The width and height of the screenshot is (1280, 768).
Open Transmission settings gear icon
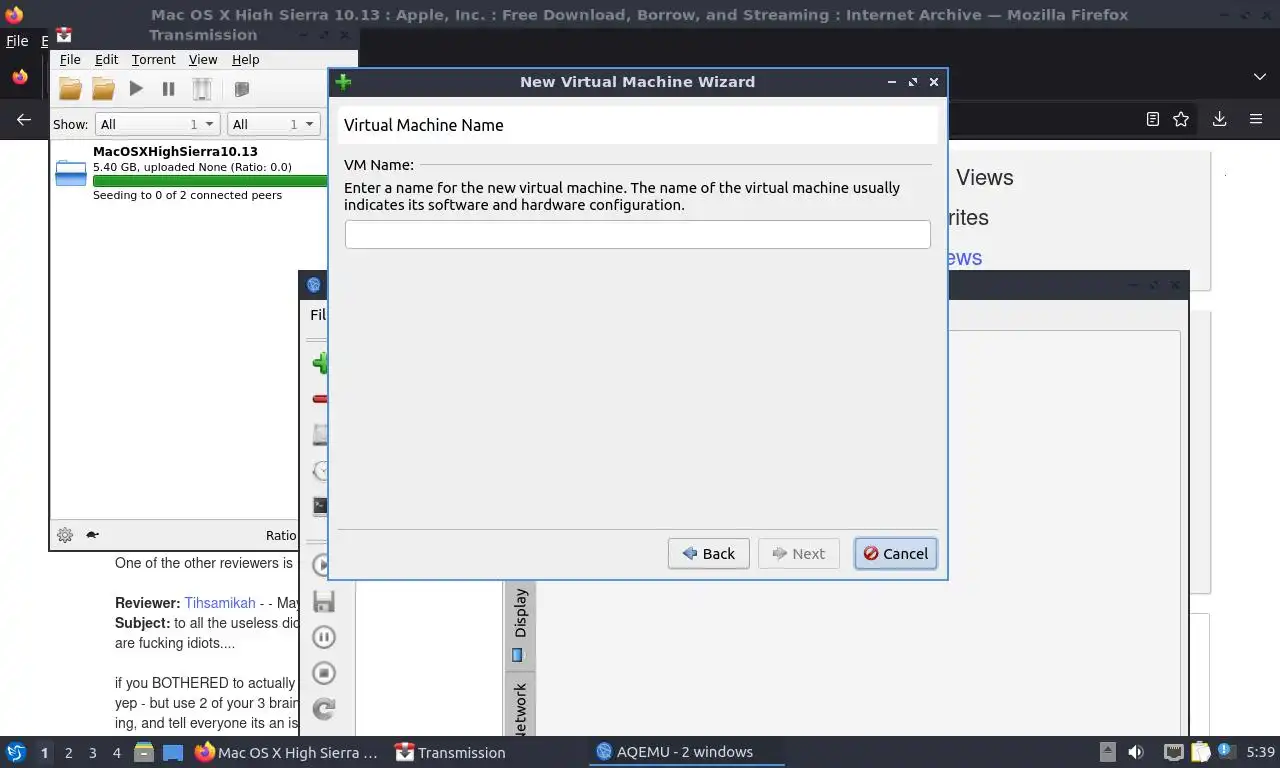[65, 535]
